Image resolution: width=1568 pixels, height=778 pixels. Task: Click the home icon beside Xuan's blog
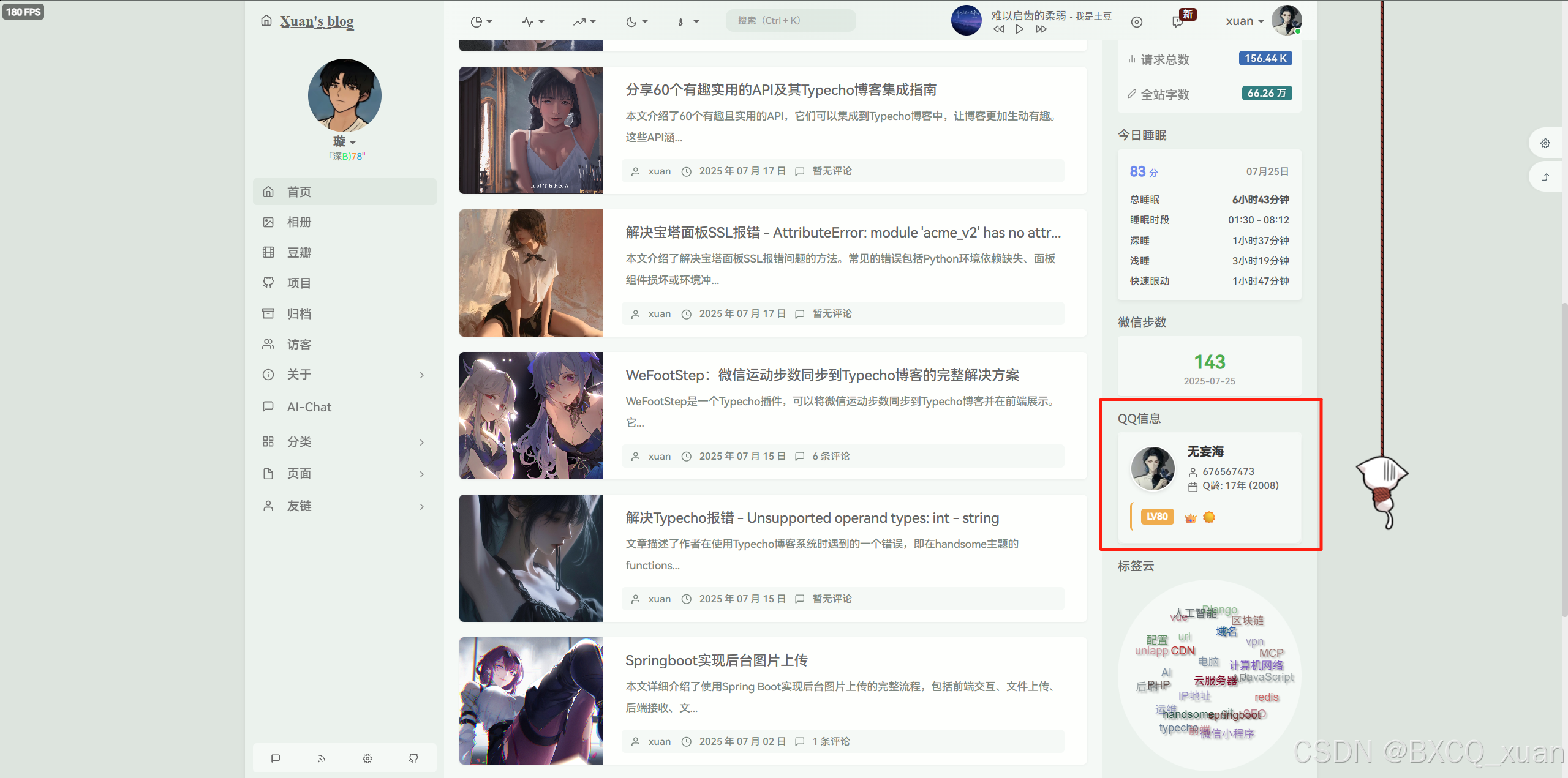266,21
